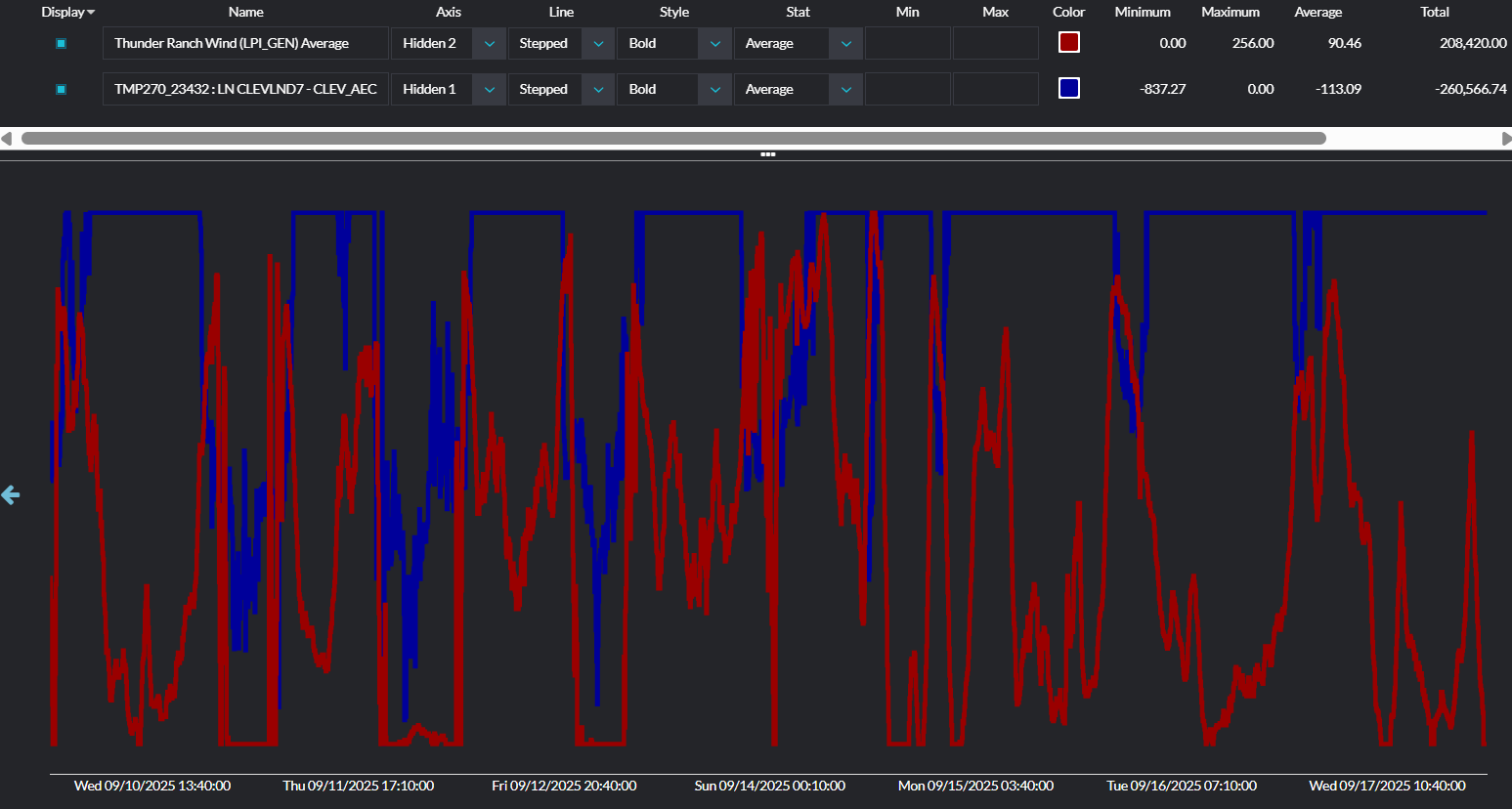Image resolution: width=1512 pixels, height=809 pixels.
Task: Click the Average column header
Action: [1318, 12]
